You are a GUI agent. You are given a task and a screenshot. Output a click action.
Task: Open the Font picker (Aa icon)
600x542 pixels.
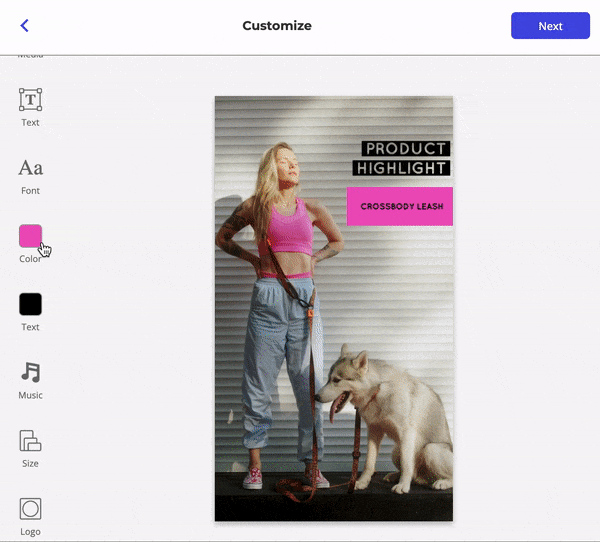pyautogui.click(x=31, y=168)
